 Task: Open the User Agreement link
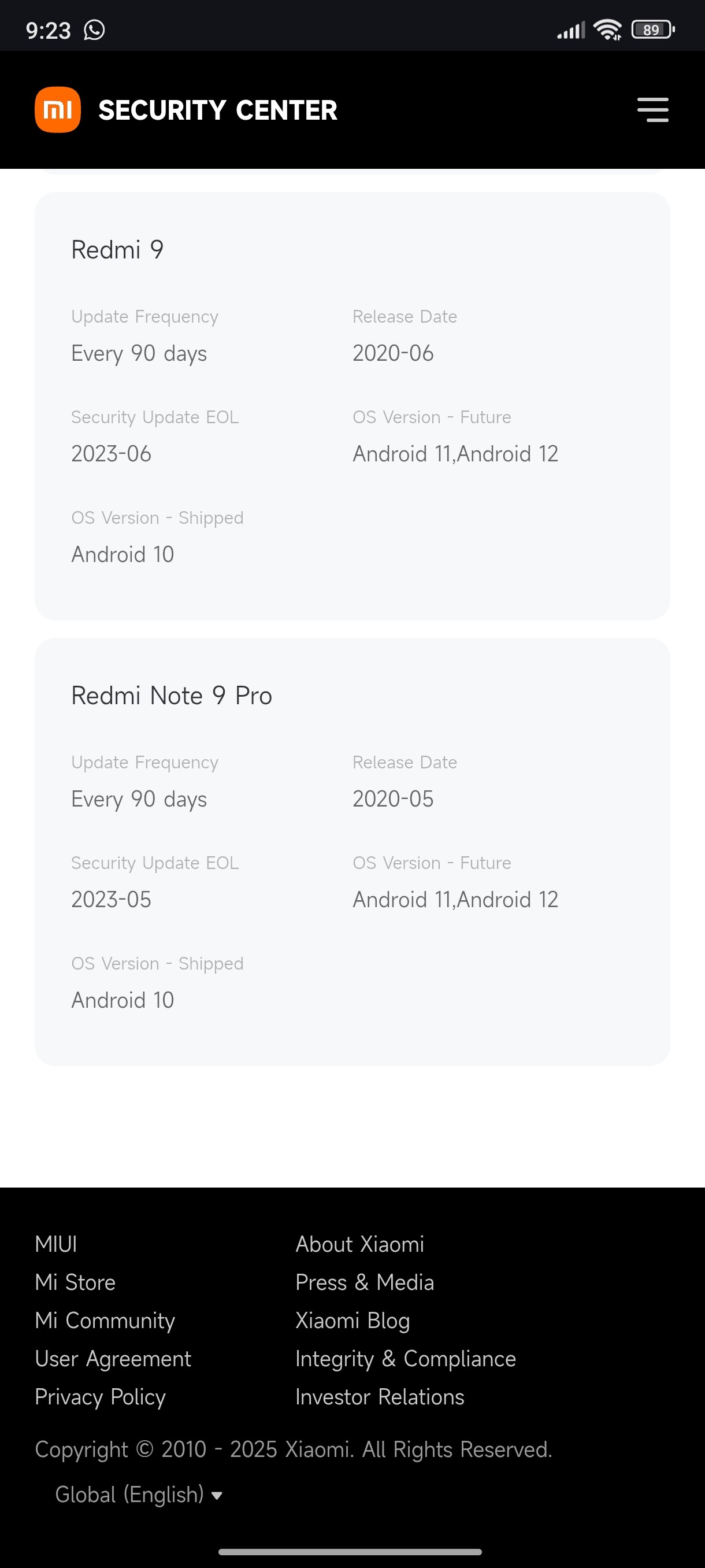coord(113,1359)
